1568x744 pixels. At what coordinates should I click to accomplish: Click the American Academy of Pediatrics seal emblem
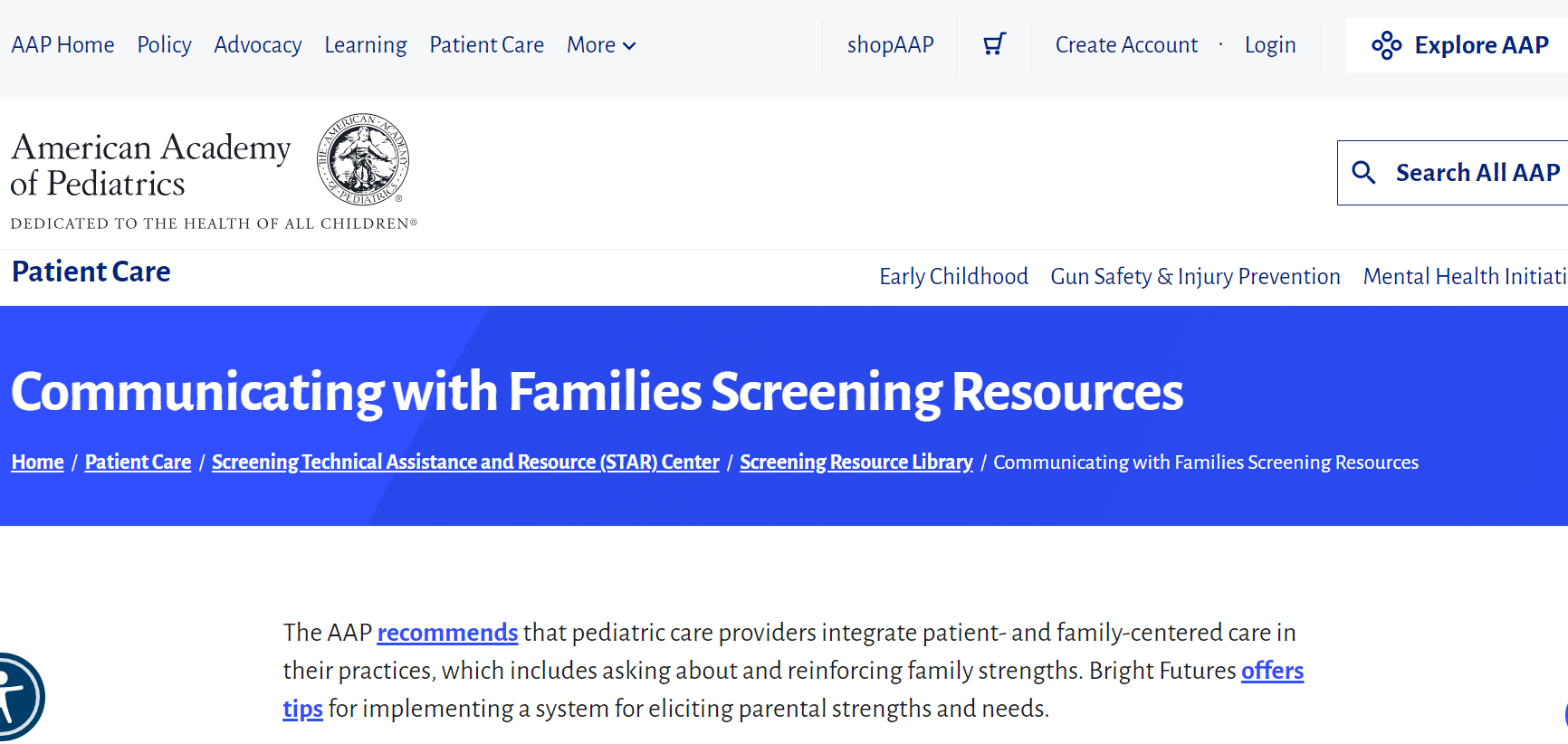coord(364,160)
